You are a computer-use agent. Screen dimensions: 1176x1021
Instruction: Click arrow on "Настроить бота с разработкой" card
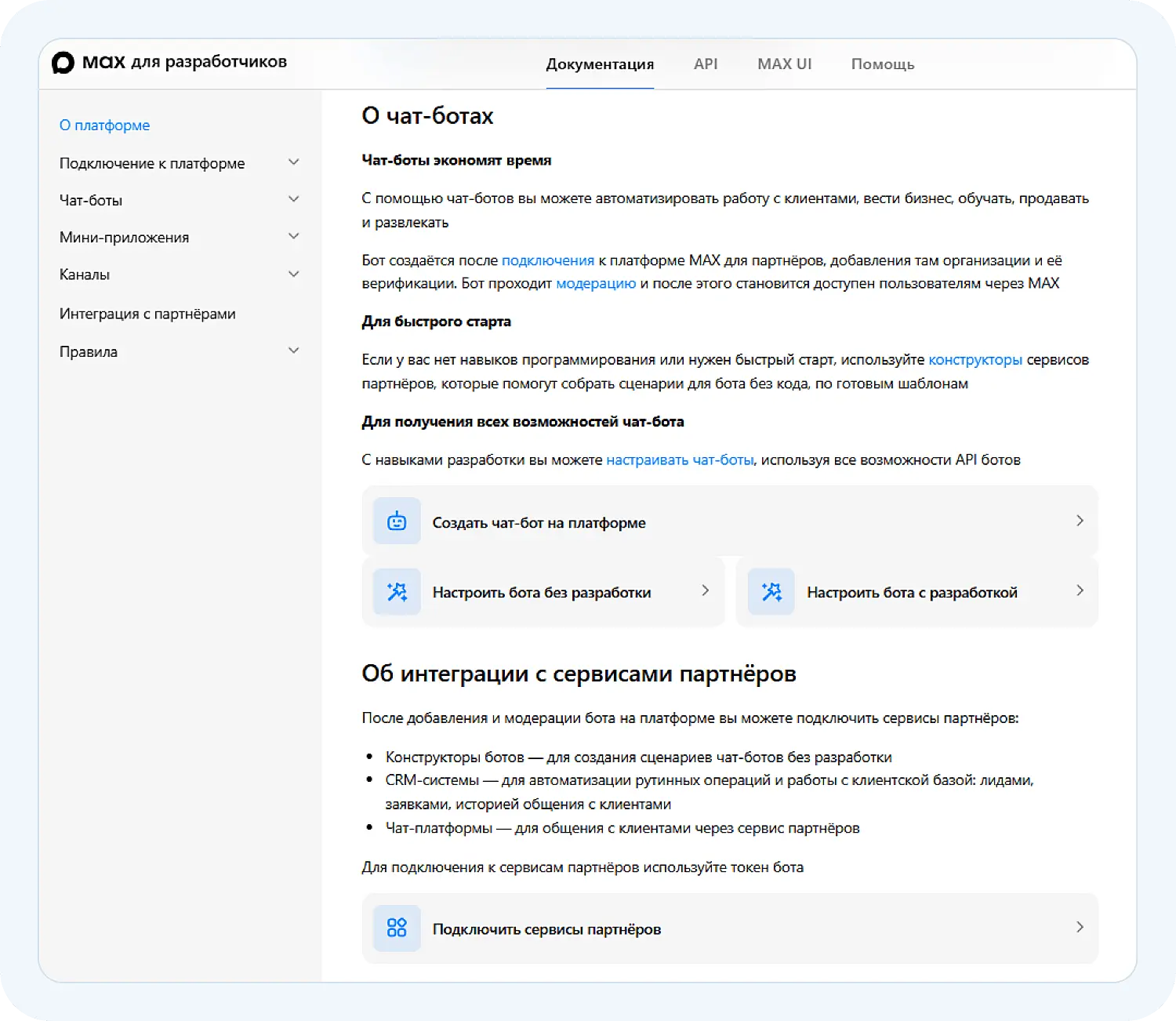click(1080, 590)
